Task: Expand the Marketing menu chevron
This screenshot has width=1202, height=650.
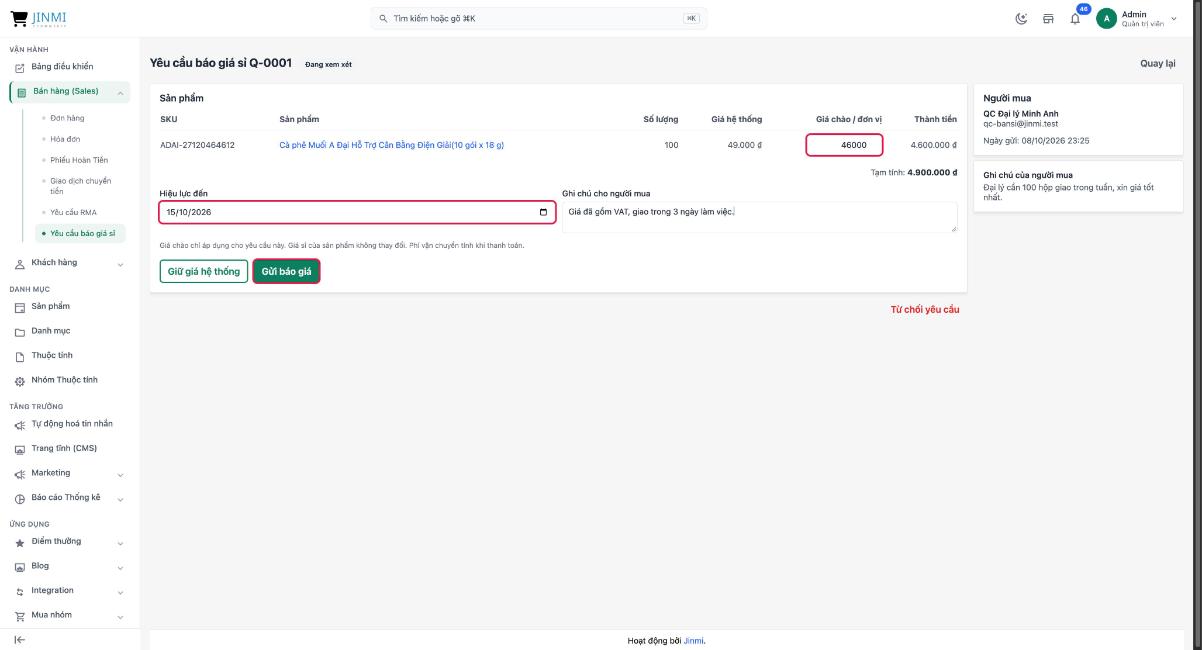Action: point(121,474)
